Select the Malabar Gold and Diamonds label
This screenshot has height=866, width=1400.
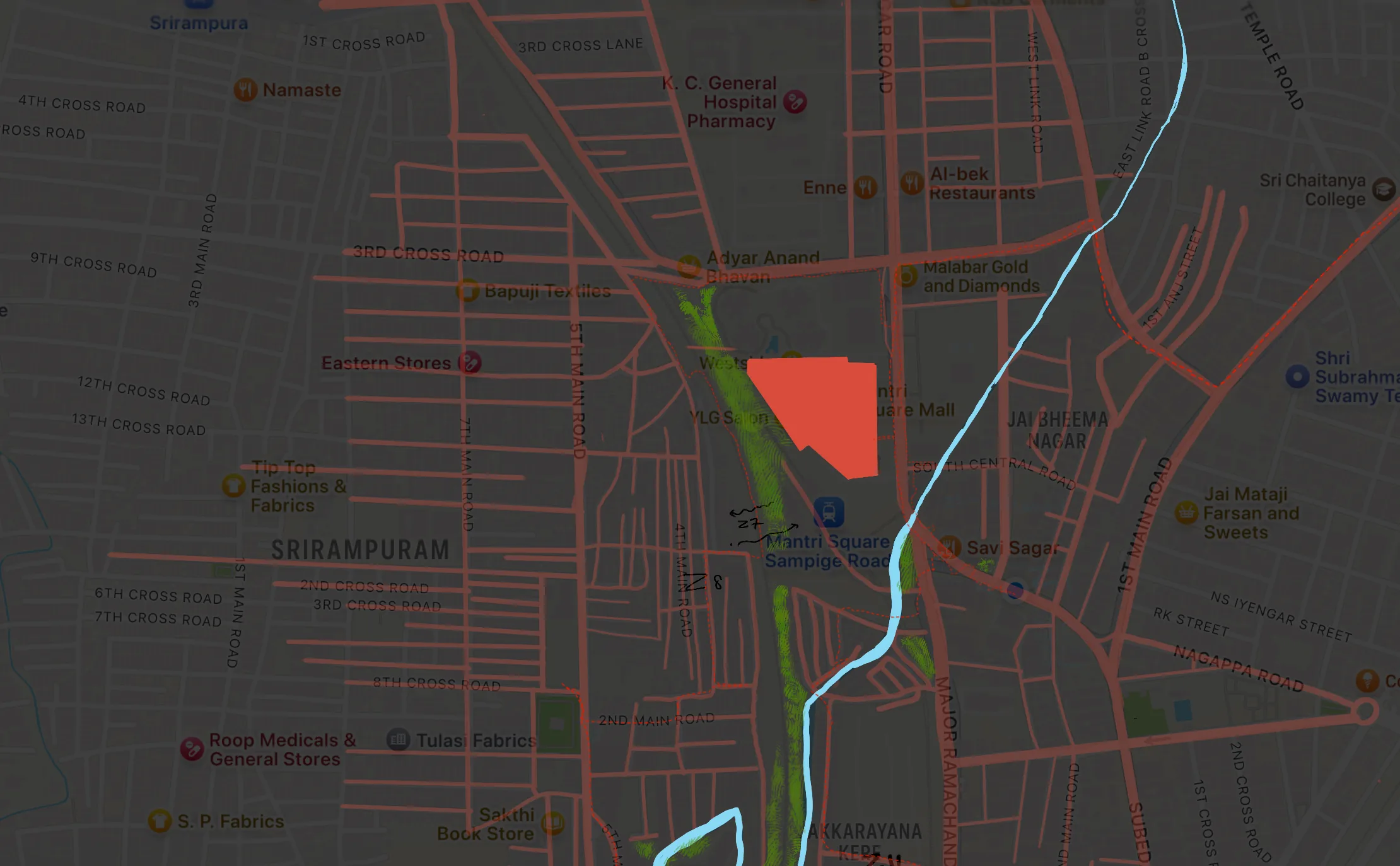(x=982, y=276)
